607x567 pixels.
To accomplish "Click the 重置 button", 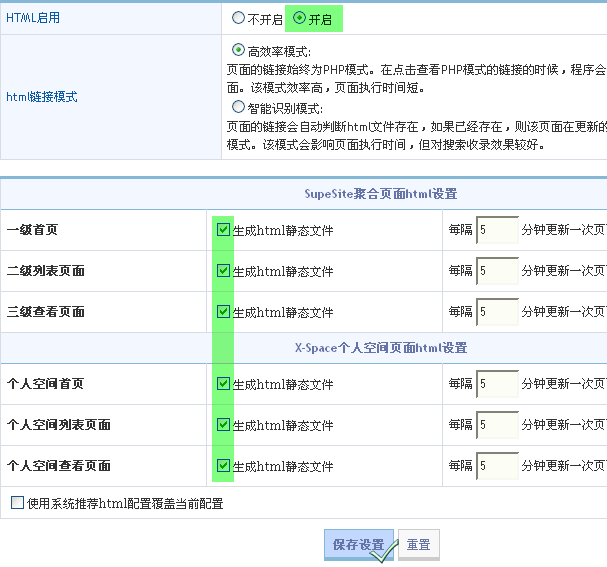I will (419, 545).
